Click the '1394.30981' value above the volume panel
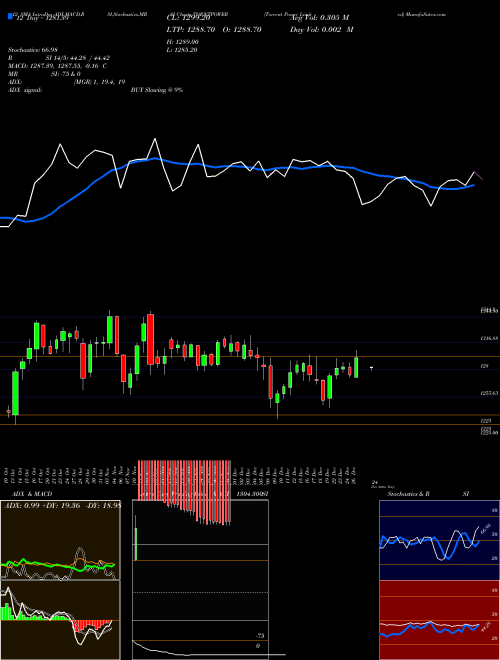The height and width of the screenshot is (660, 500). tap(253, 494)
